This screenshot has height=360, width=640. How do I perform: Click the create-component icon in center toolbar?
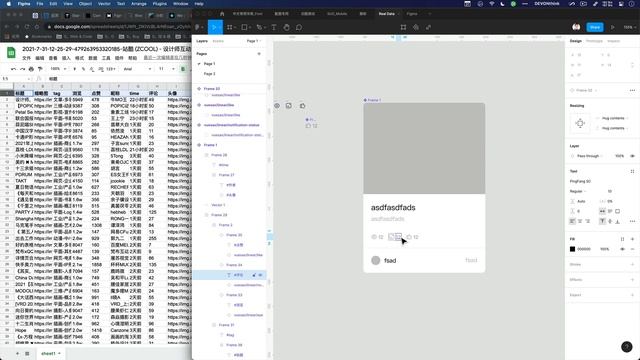(416, 27)
